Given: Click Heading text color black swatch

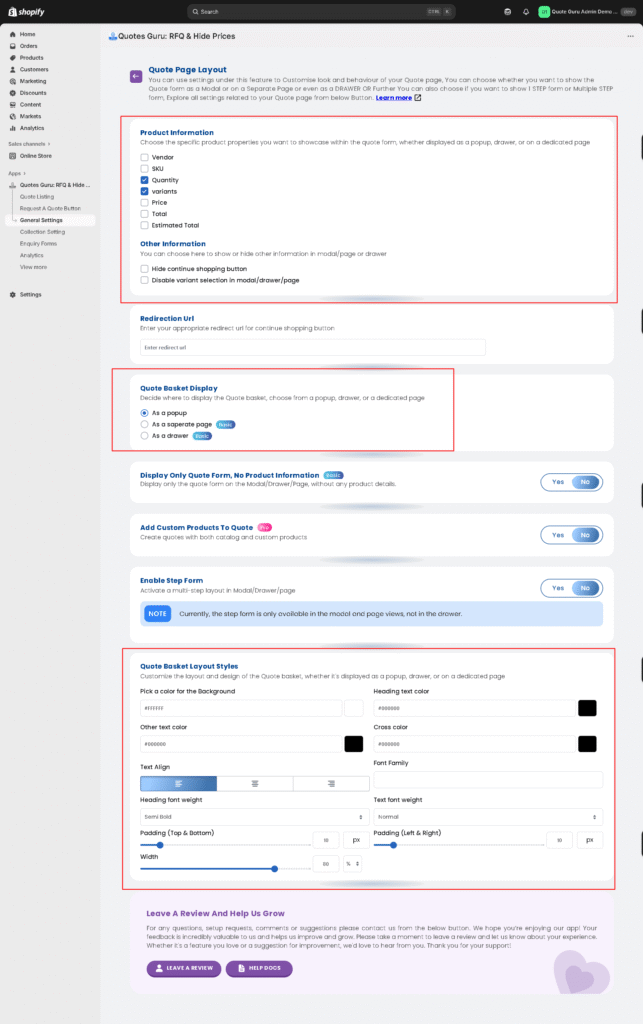Looking at the screenshot, I should (587, 708).
